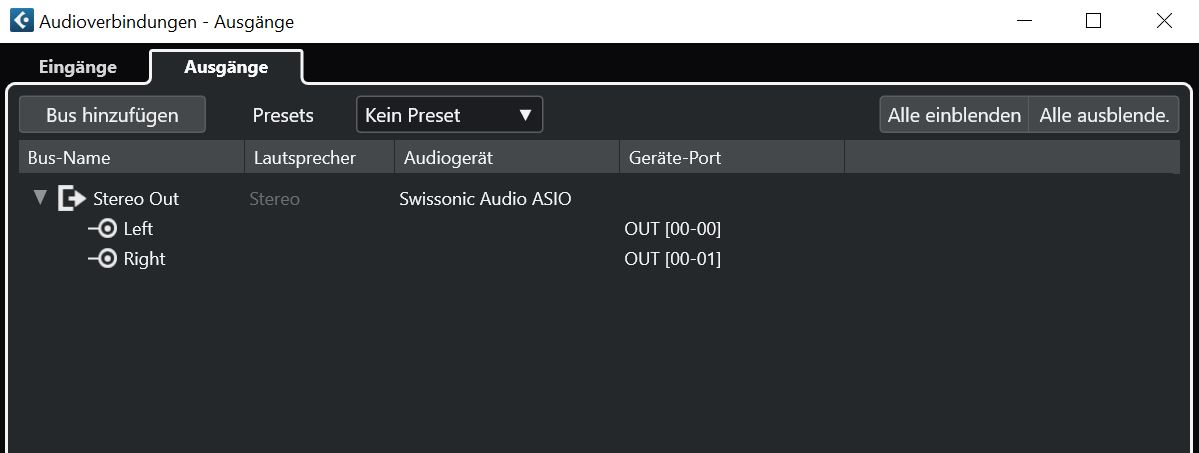
Task: Click the Cubase logo icon in title bar
Action: [x=21, y=21]
